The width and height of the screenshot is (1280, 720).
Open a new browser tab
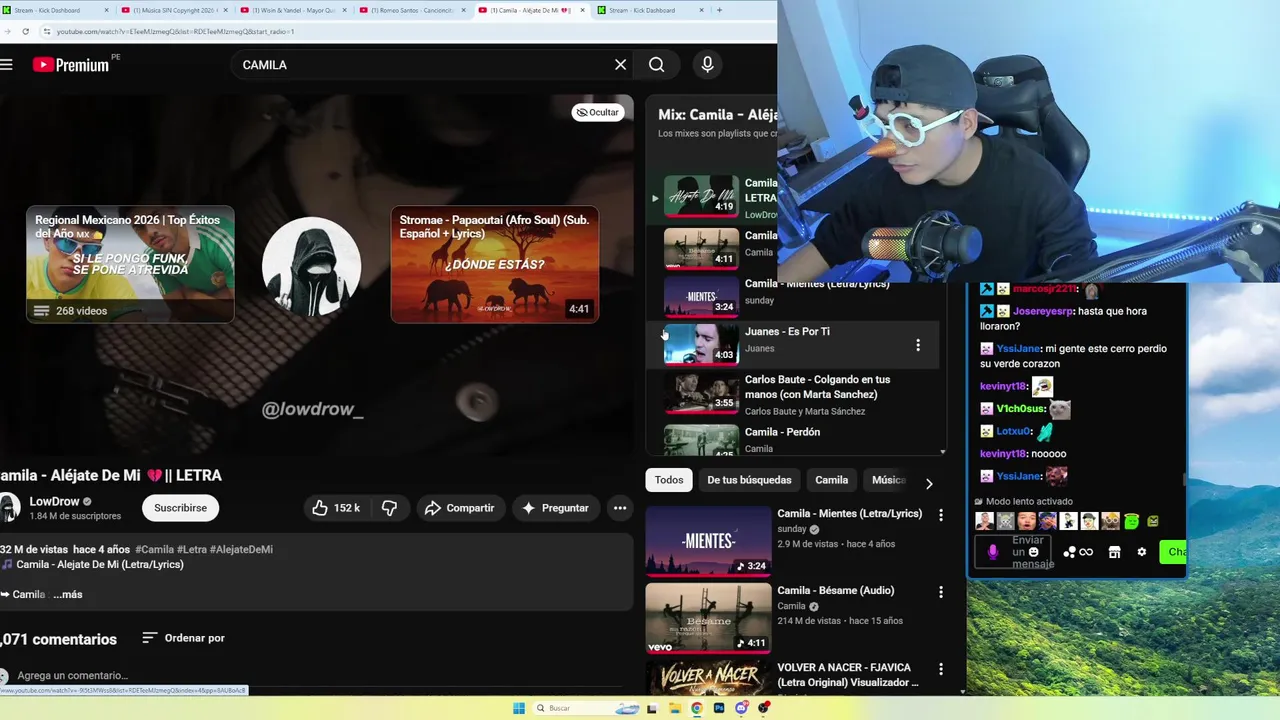coord(719,10)
